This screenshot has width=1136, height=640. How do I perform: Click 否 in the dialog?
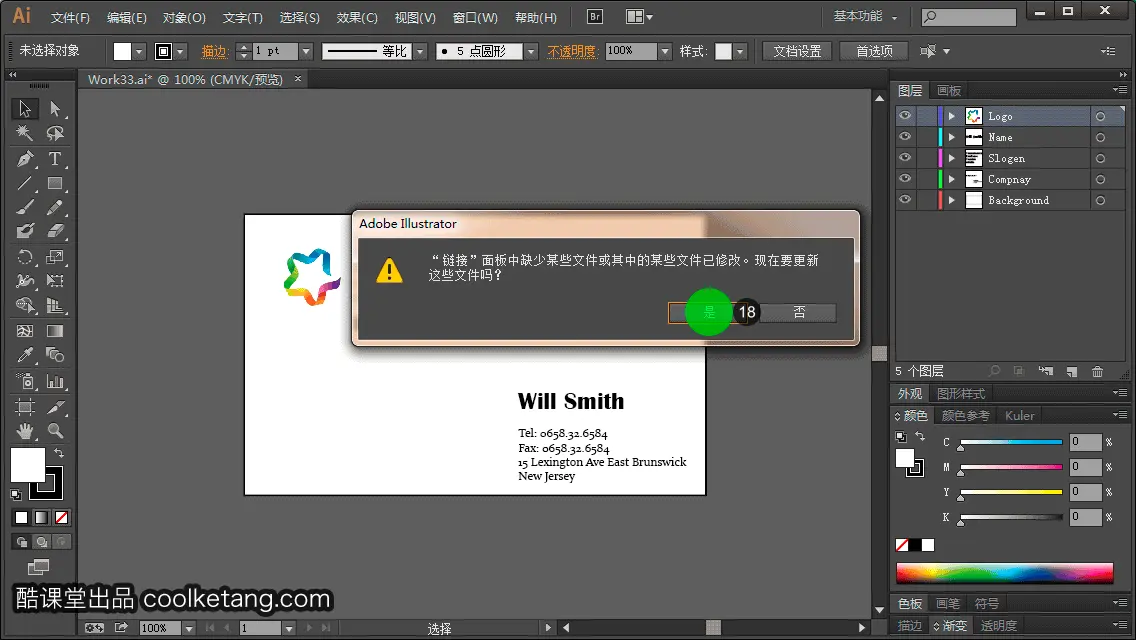pos(799,312)
